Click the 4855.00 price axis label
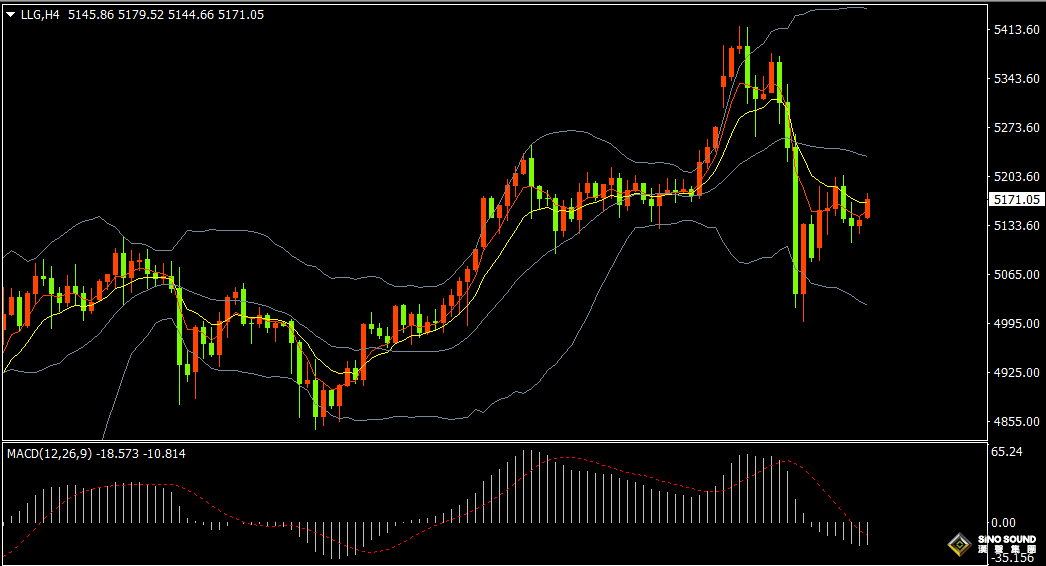The width and height of the screenshot is (1046, 566). pyautogui.click(x=1015, y=422)
